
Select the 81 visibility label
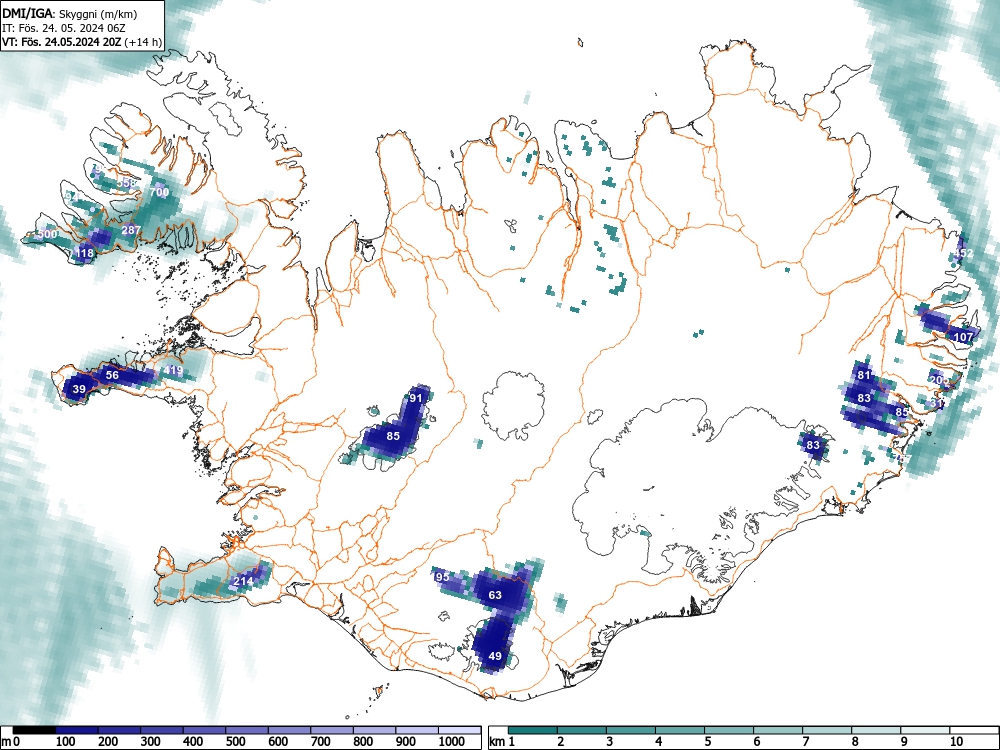[864, 375]
